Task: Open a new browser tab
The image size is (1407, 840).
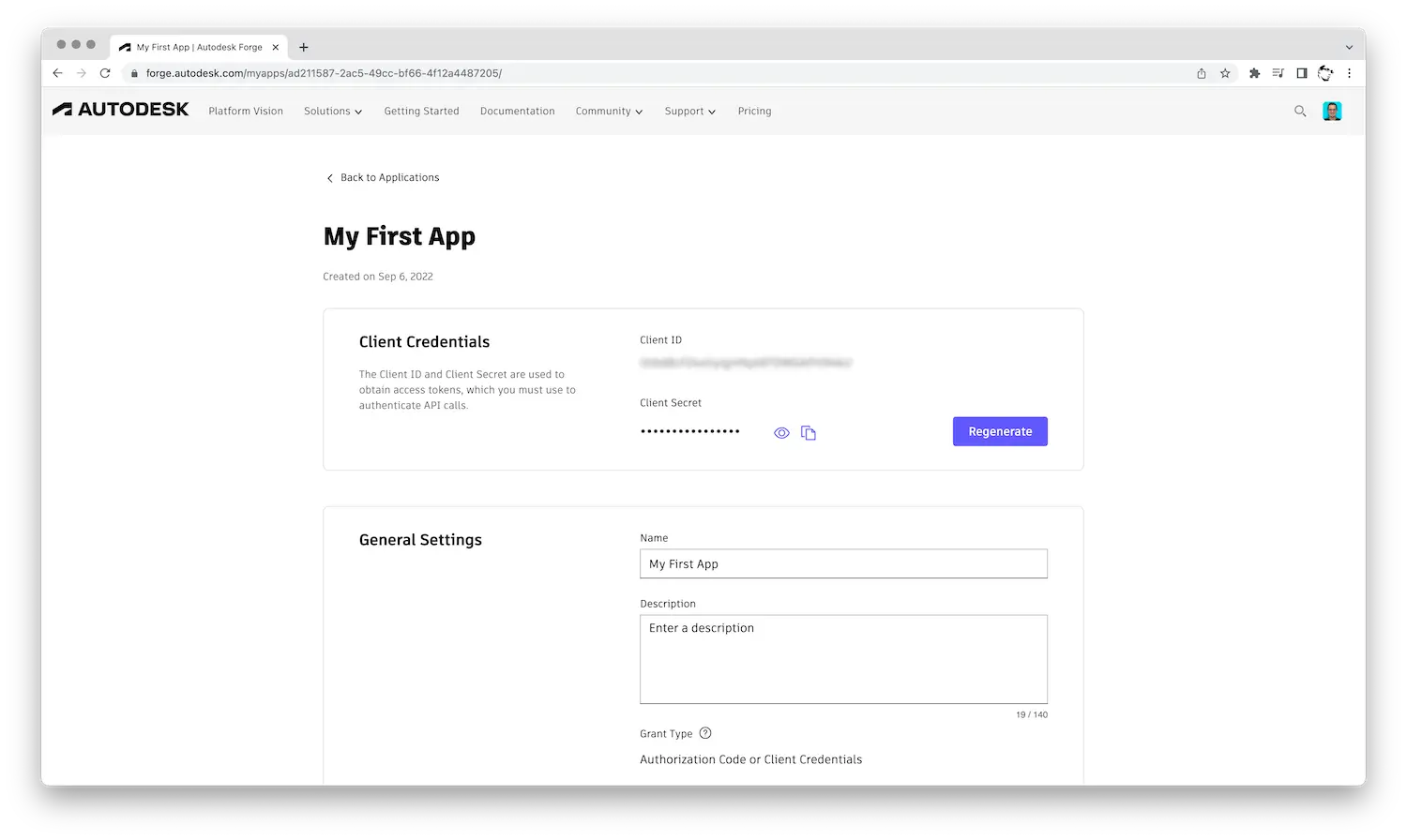Action: [x=304, y=47]
